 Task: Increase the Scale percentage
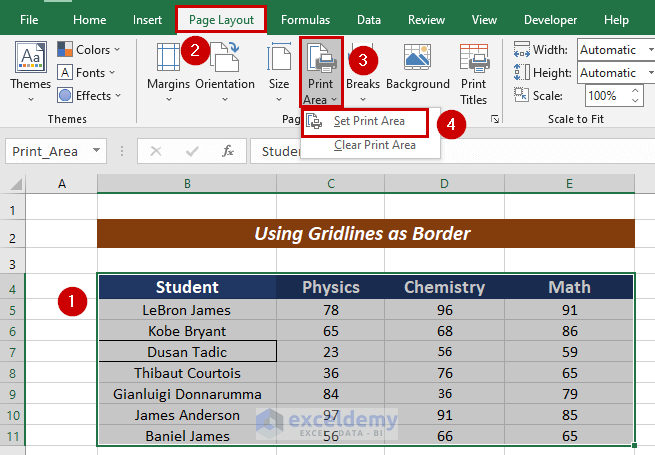[x=635, y=91]
